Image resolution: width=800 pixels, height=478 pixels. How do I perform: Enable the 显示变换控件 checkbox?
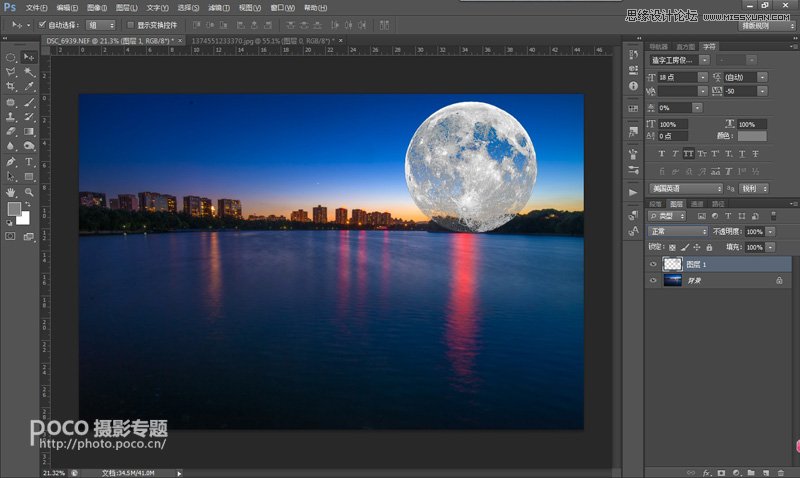pyautogui.click(x=130, y=24)
